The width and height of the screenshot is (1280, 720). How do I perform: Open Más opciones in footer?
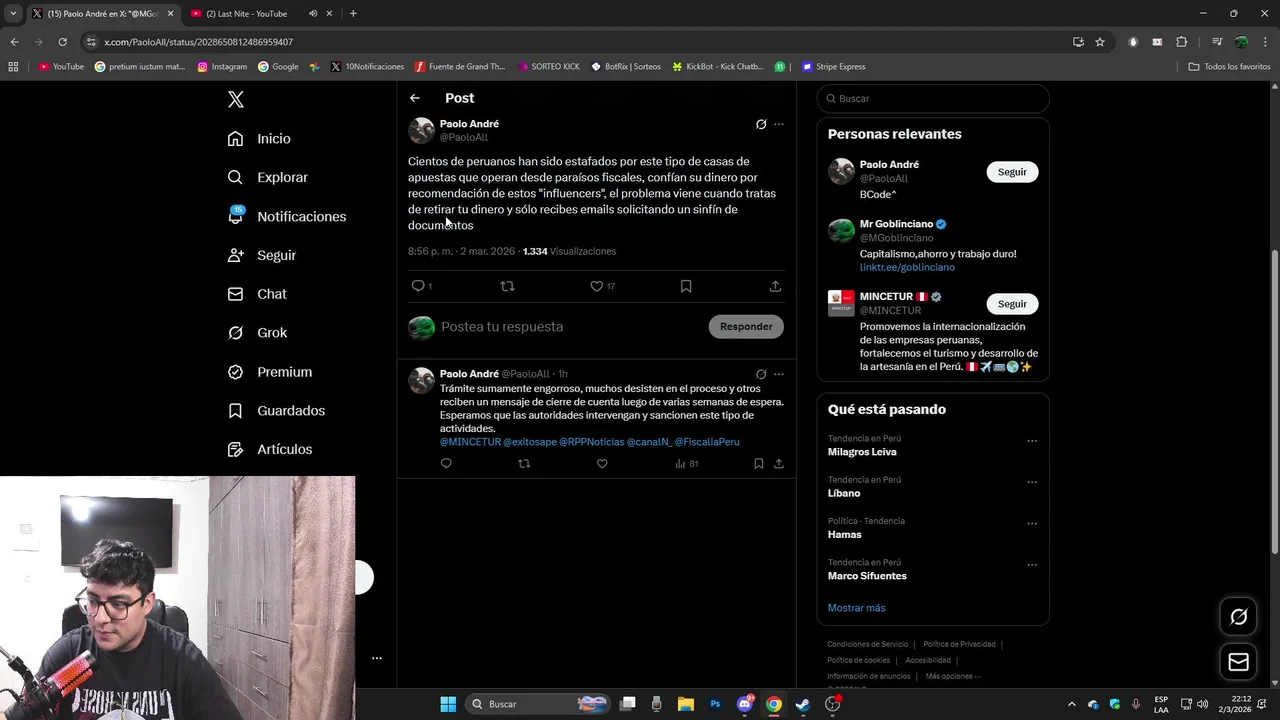point(952,677)
